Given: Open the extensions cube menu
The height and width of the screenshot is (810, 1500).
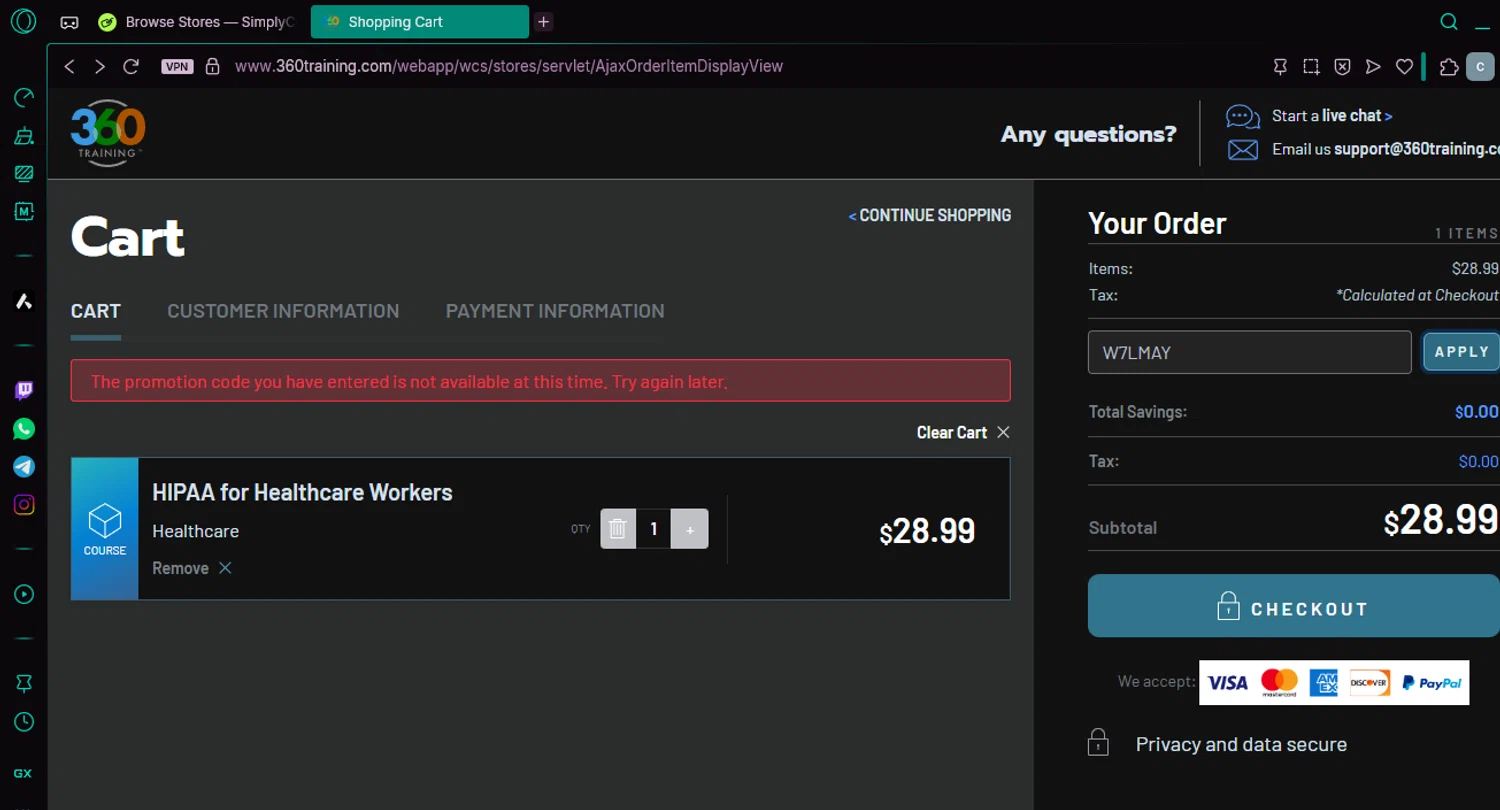Looking at the screenshot, I should click(x=1449, y=66).
